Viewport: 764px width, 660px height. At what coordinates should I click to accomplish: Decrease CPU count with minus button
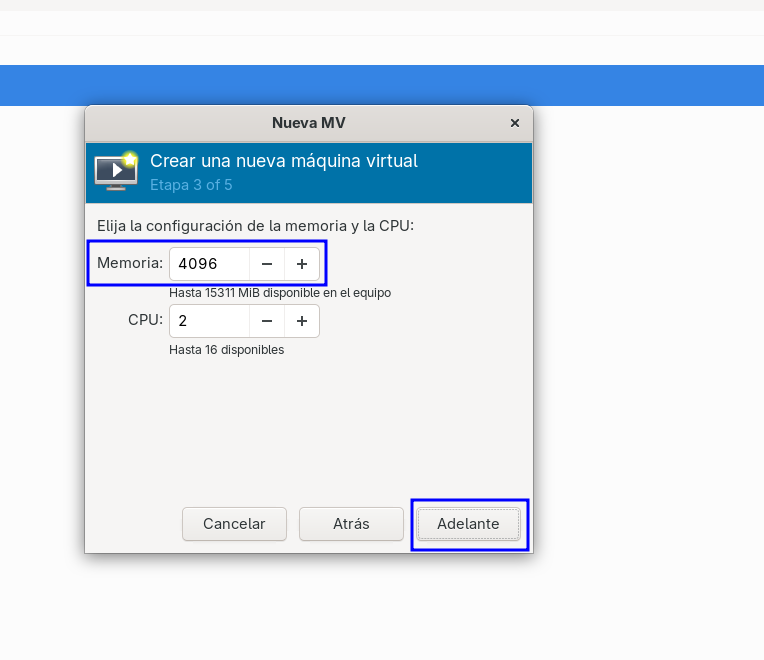coord(267,321)
